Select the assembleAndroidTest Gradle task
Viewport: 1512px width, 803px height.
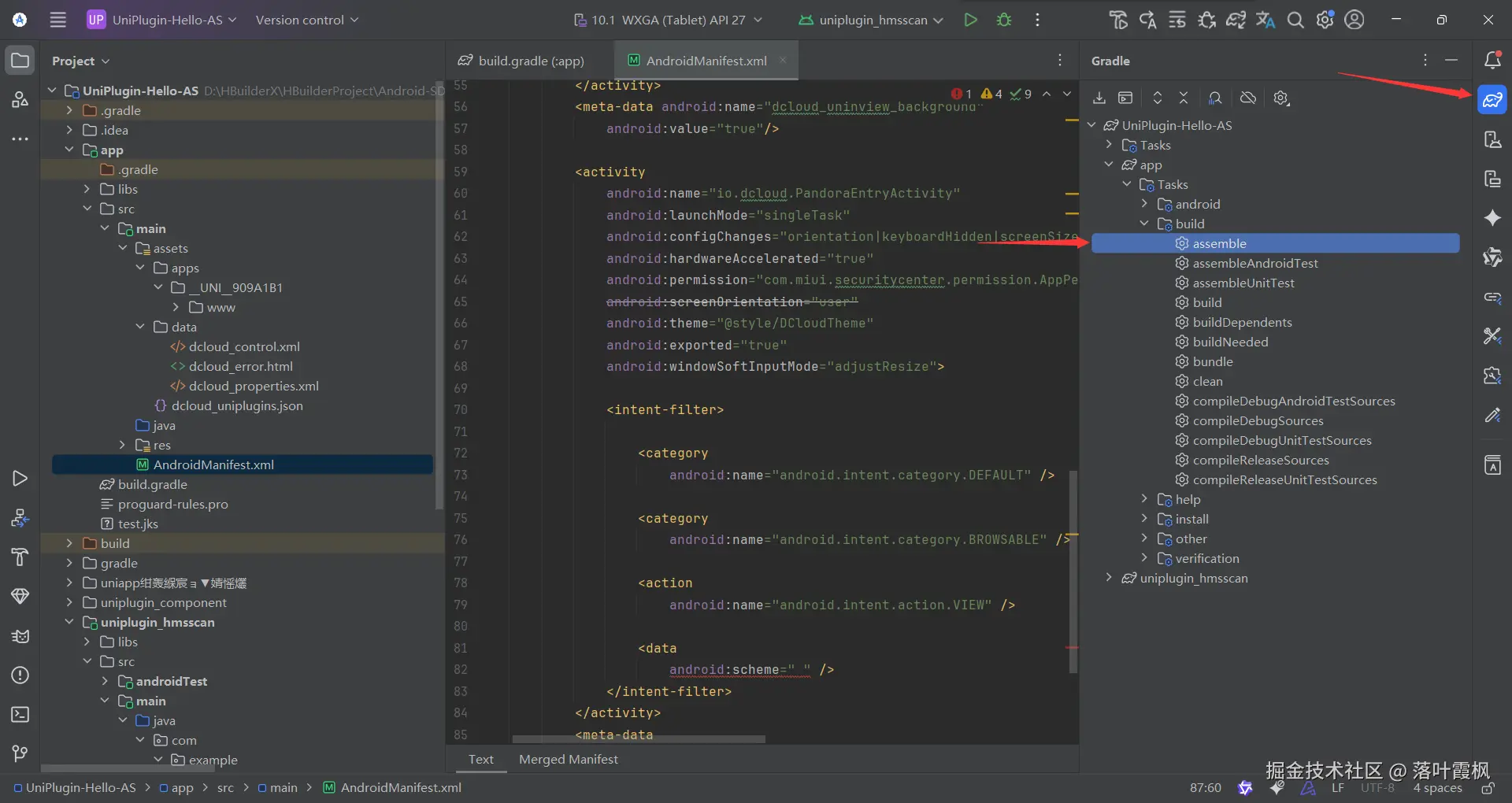click(1254, 263)
